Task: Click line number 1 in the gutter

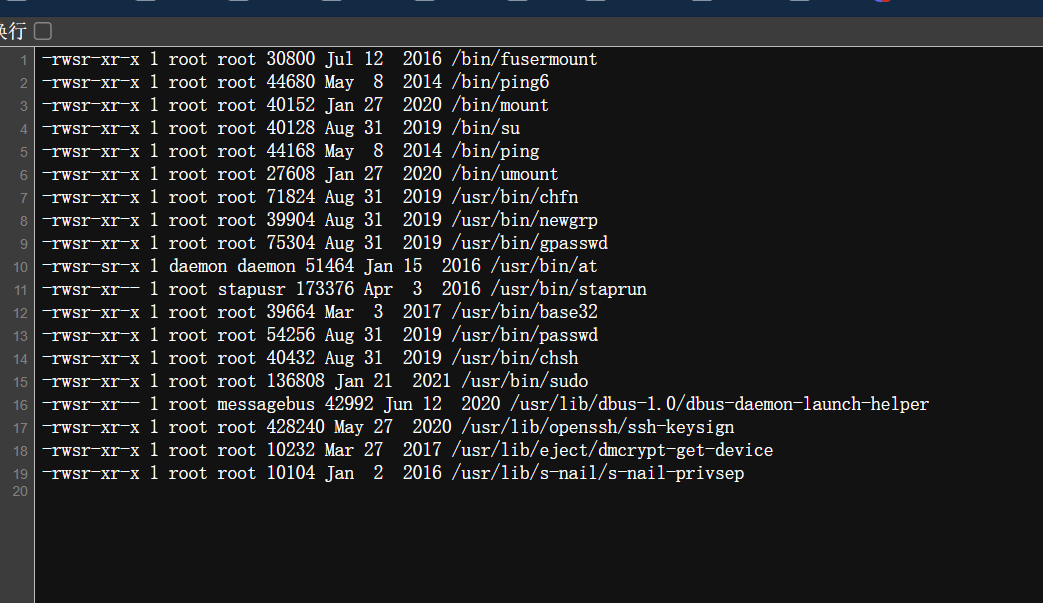Action: (x=22, y=59)
